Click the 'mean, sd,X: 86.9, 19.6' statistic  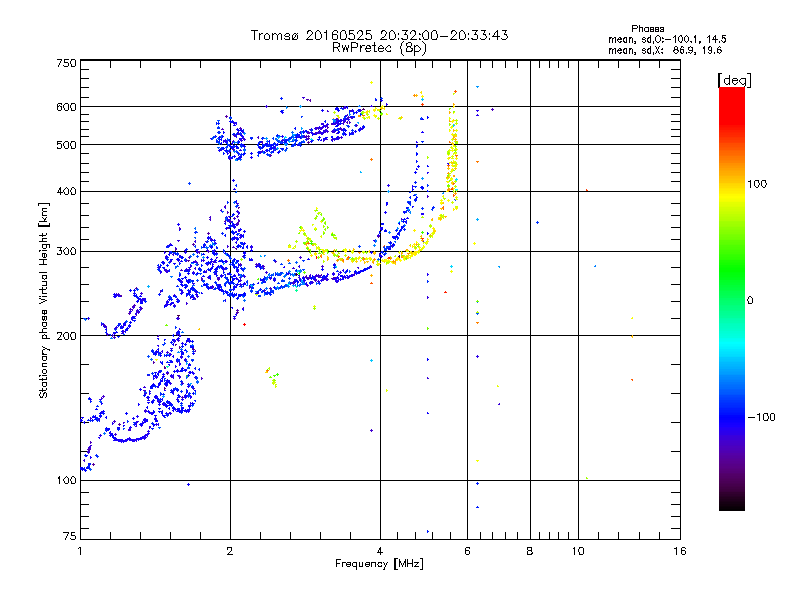[x=665, y=50]
